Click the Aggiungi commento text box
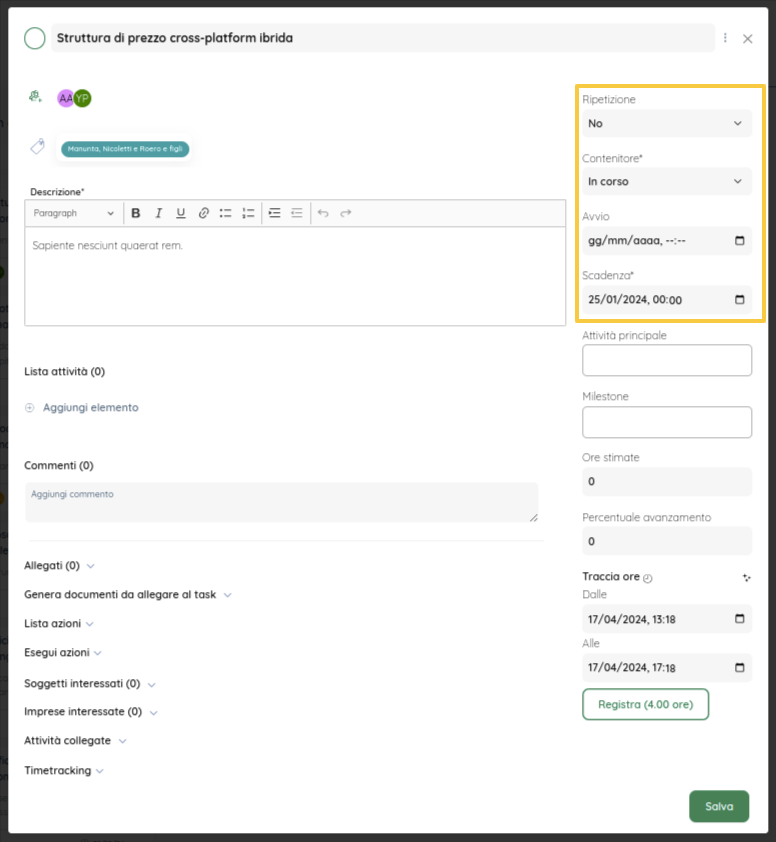776x842 pixels. click(x=281, y=502)
